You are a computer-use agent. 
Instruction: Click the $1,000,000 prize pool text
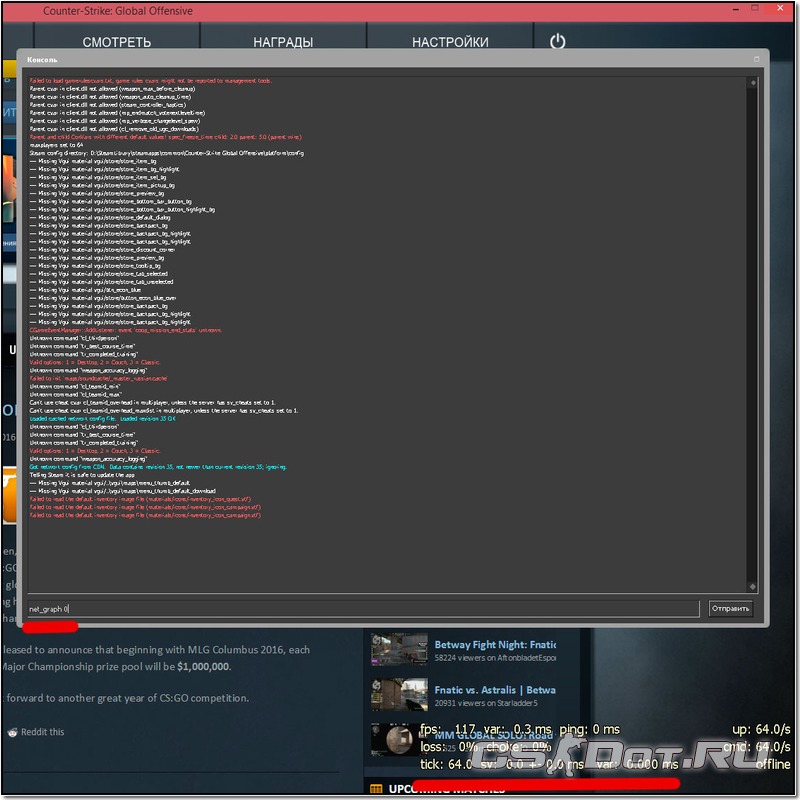(203, 667)
